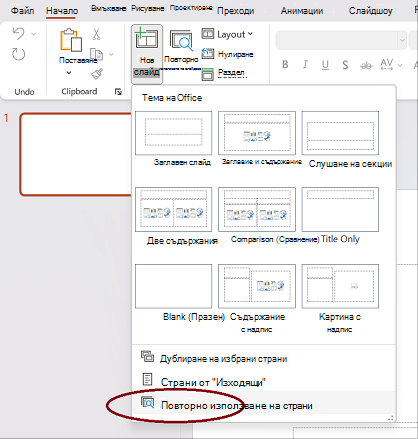Open the Layout dropdown
Screen dimensions: 418x439
click(227, 34)
